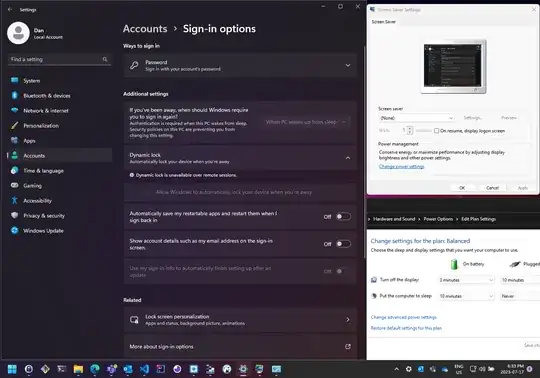Toggle automatically save restartable apps switch
The image size is (540, 378).
(x=343, y=217)
